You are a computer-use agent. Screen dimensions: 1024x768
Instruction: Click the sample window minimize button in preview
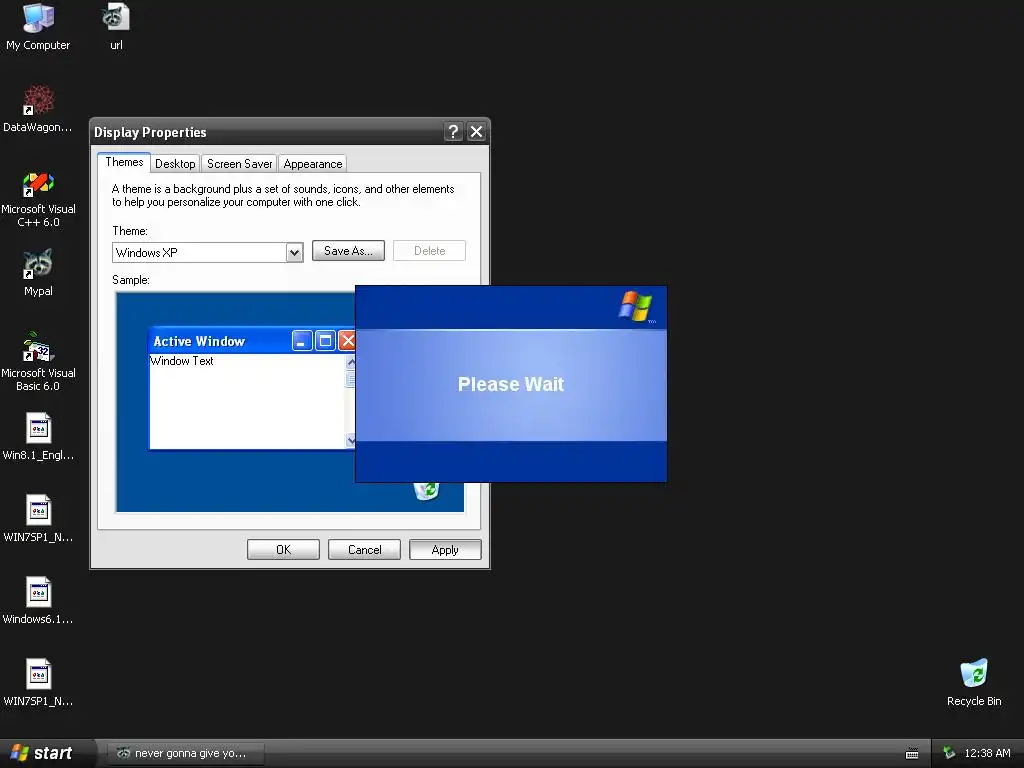tap(302, 341)
